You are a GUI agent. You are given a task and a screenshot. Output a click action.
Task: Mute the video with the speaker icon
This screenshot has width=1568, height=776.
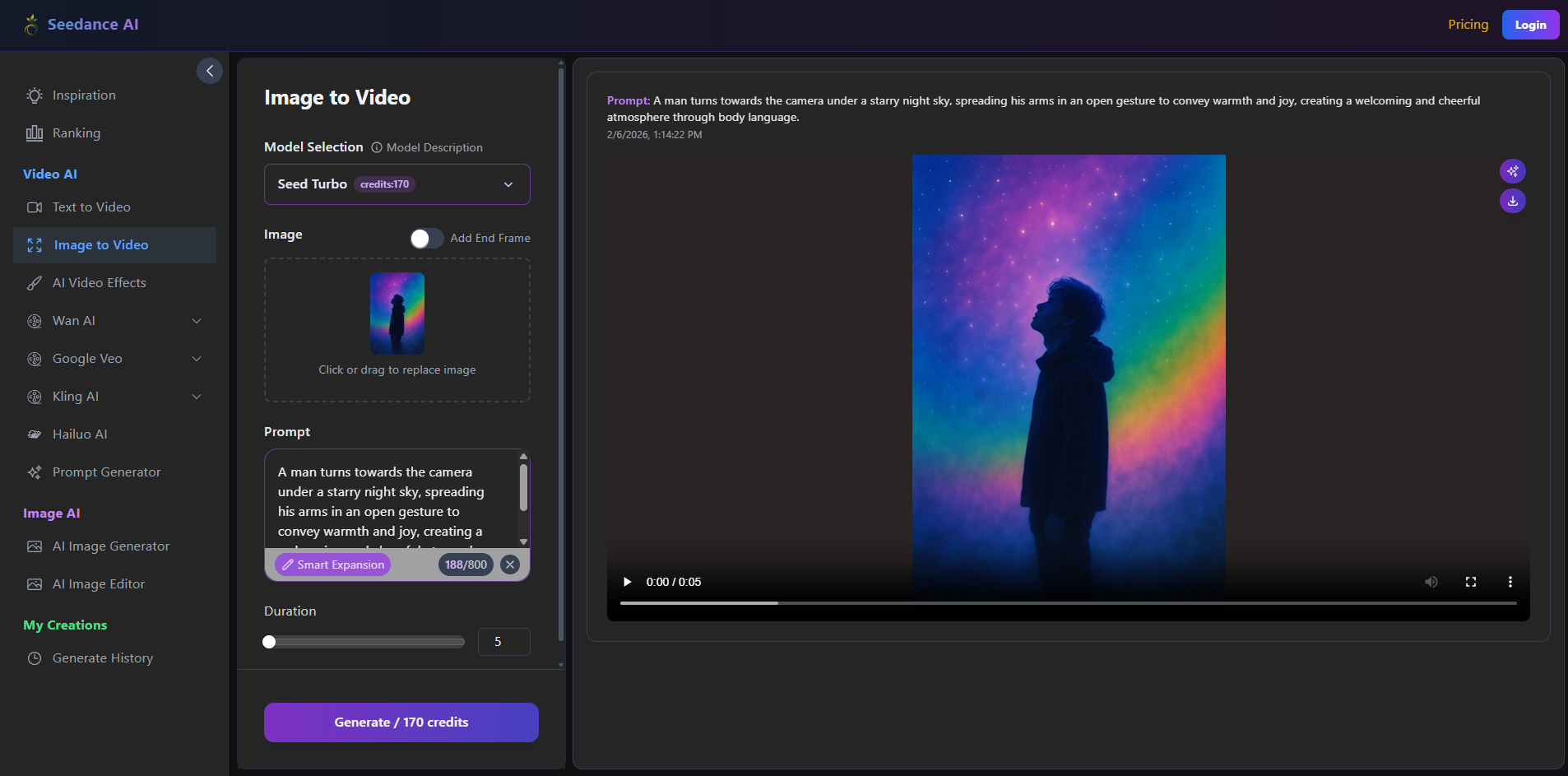(x=1431, y=582)
